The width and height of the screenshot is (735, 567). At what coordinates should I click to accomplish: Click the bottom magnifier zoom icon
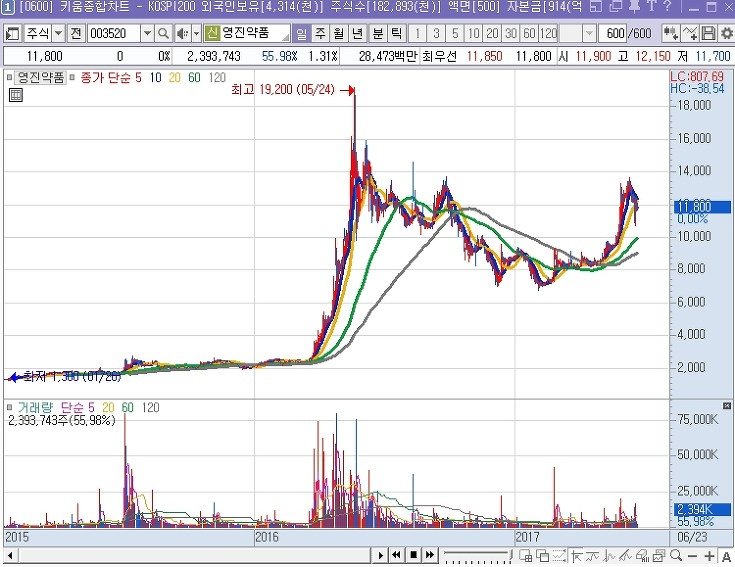[x=676, y=556]
